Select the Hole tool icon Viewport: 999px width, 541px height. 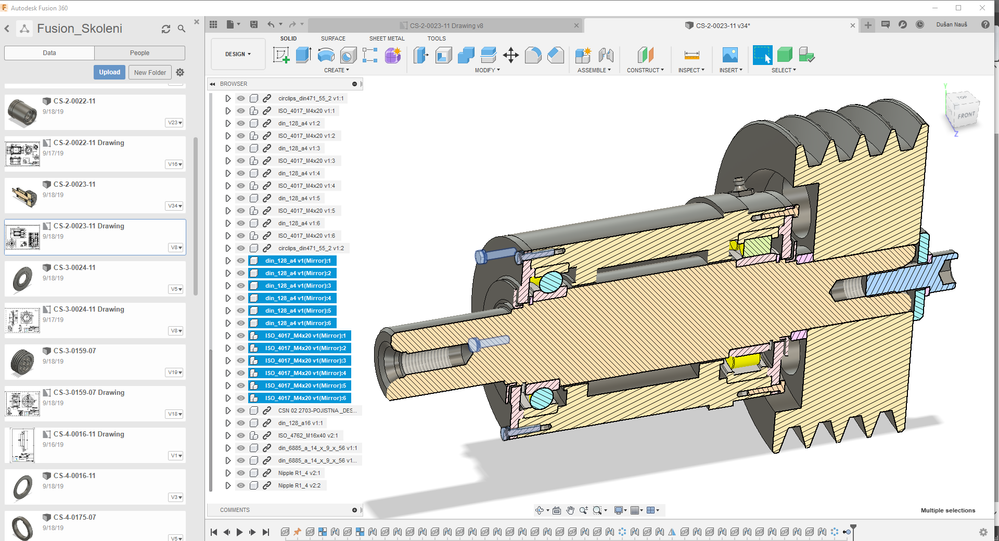point(348,55)
